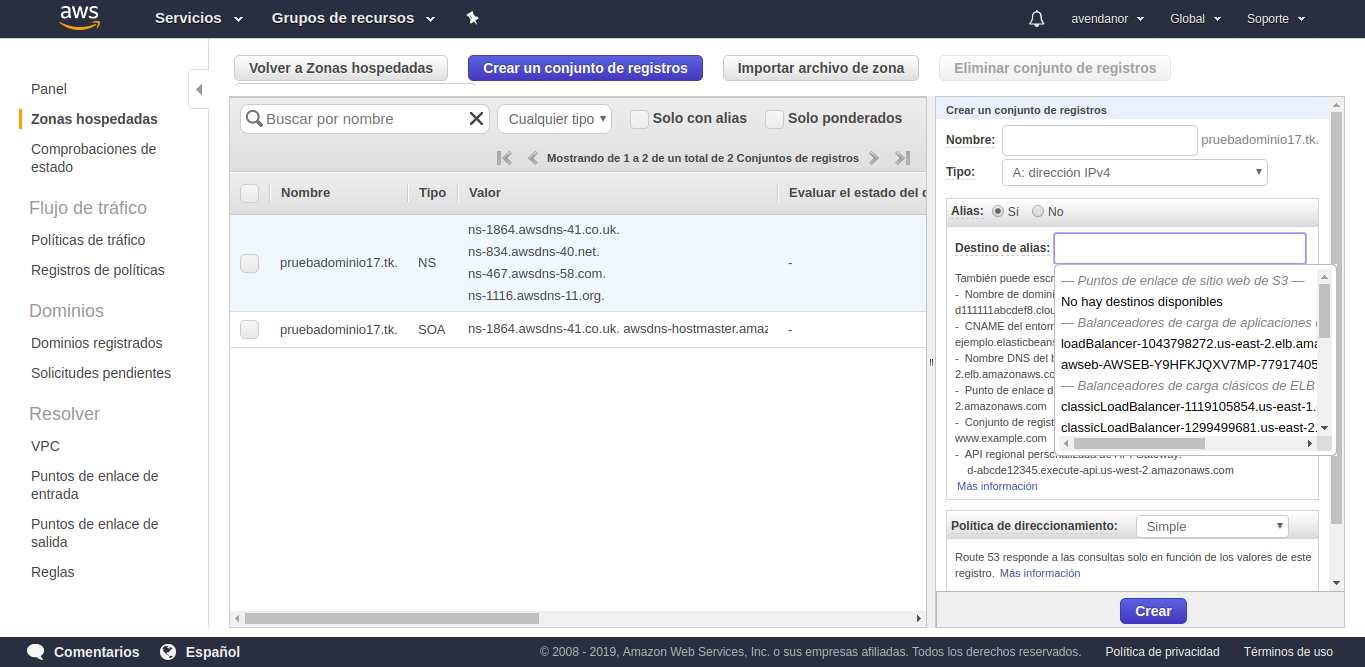Toggle Solo con alias checkbox

click(639, 119)
